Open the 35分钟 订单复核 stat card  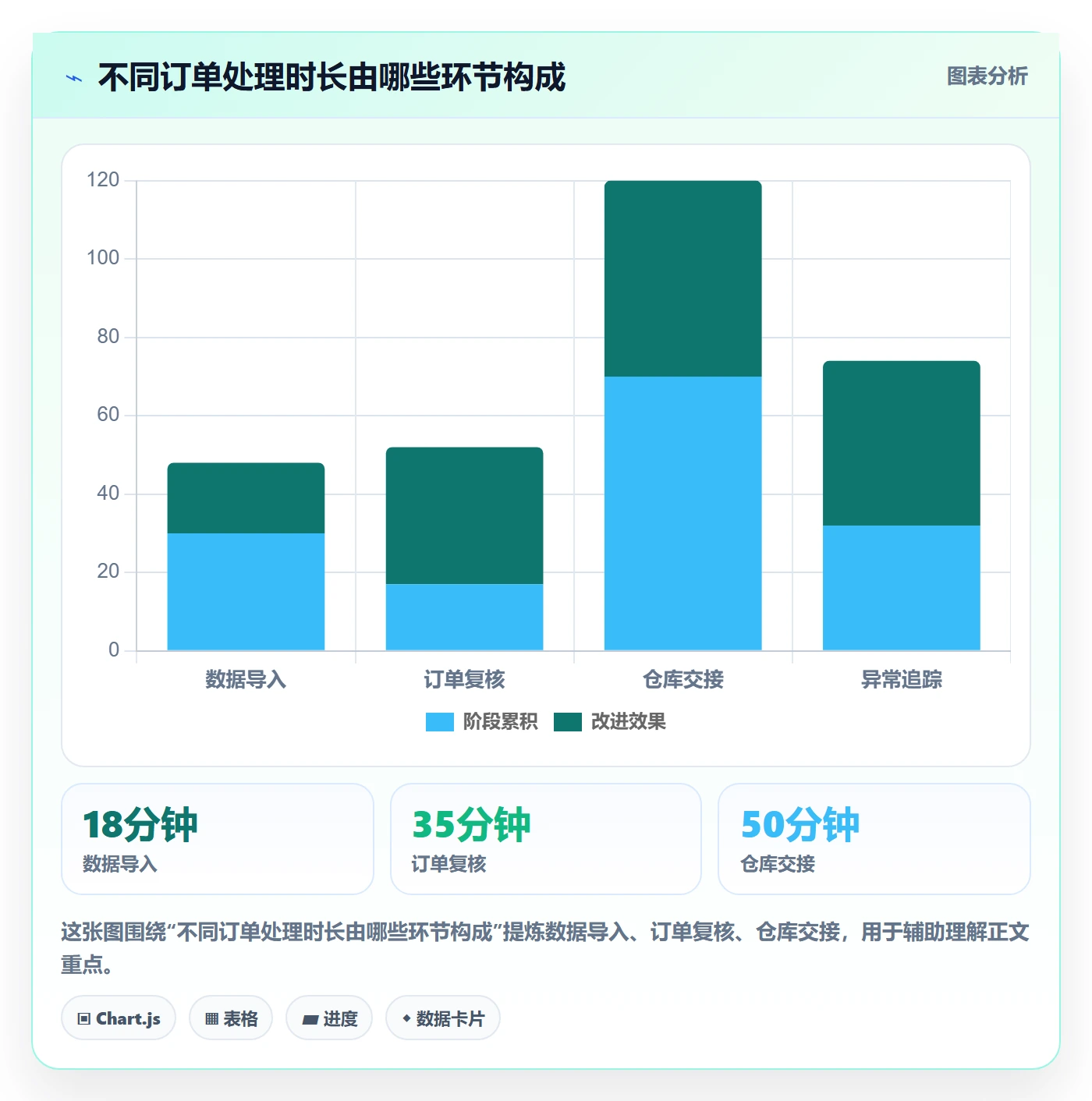pos(546,839)
